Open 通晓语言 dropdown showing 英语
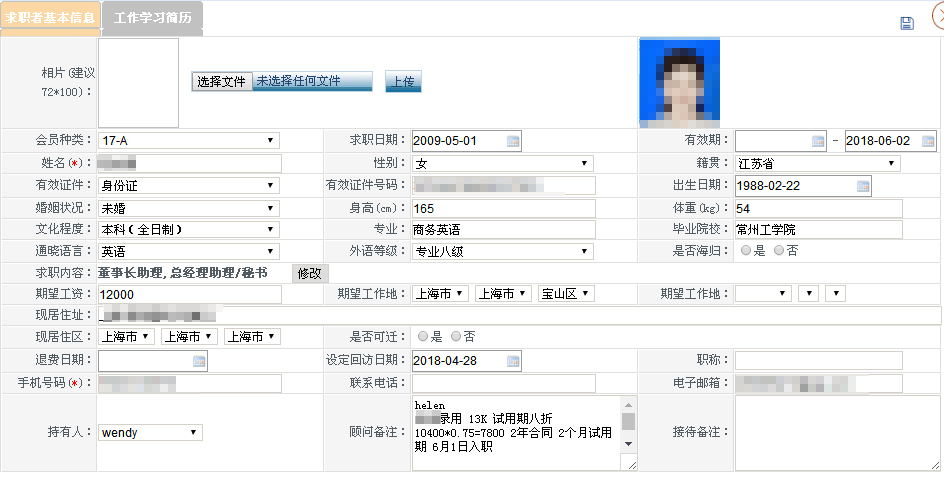Screen dimensions: 944x477 (x=189, y=251)
